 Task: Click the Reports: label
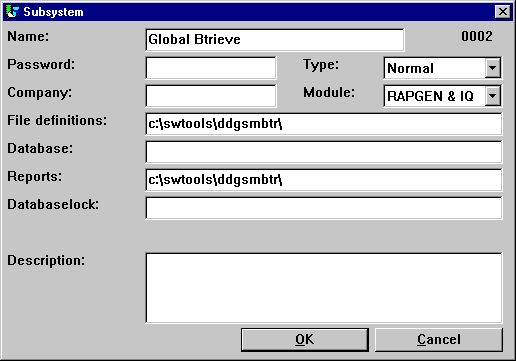point(35,176)
